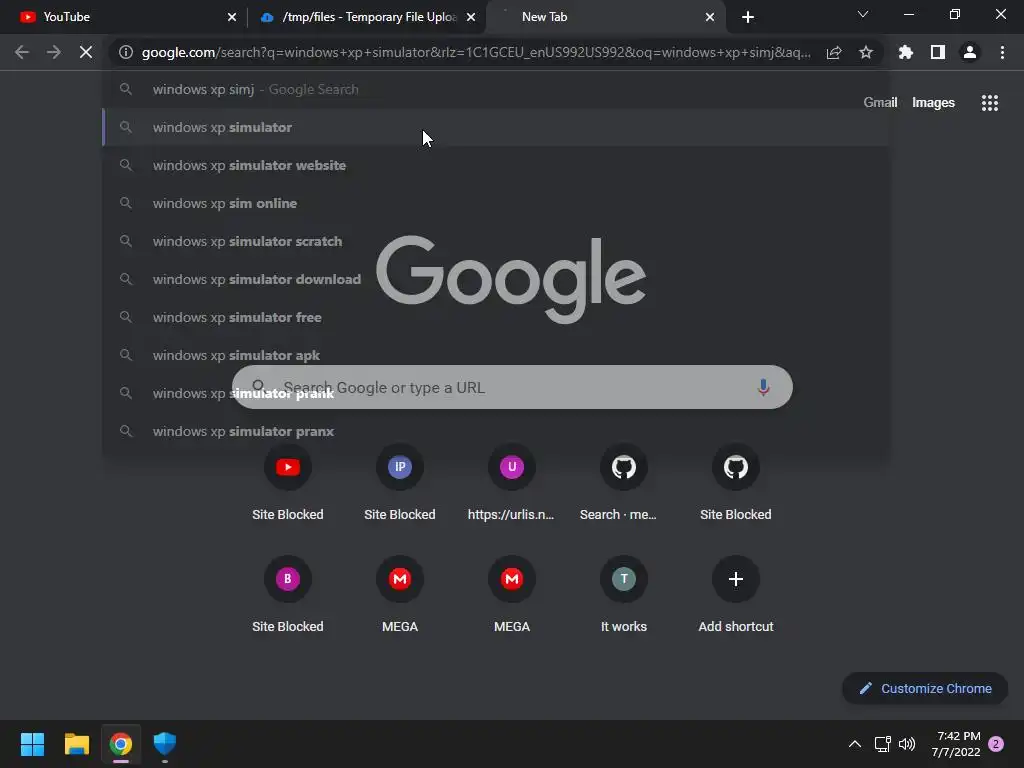Screen dimensions: 1024x768
Task: Select 'windows xp simulator apk' suggestion
Action: coord(495,355)
